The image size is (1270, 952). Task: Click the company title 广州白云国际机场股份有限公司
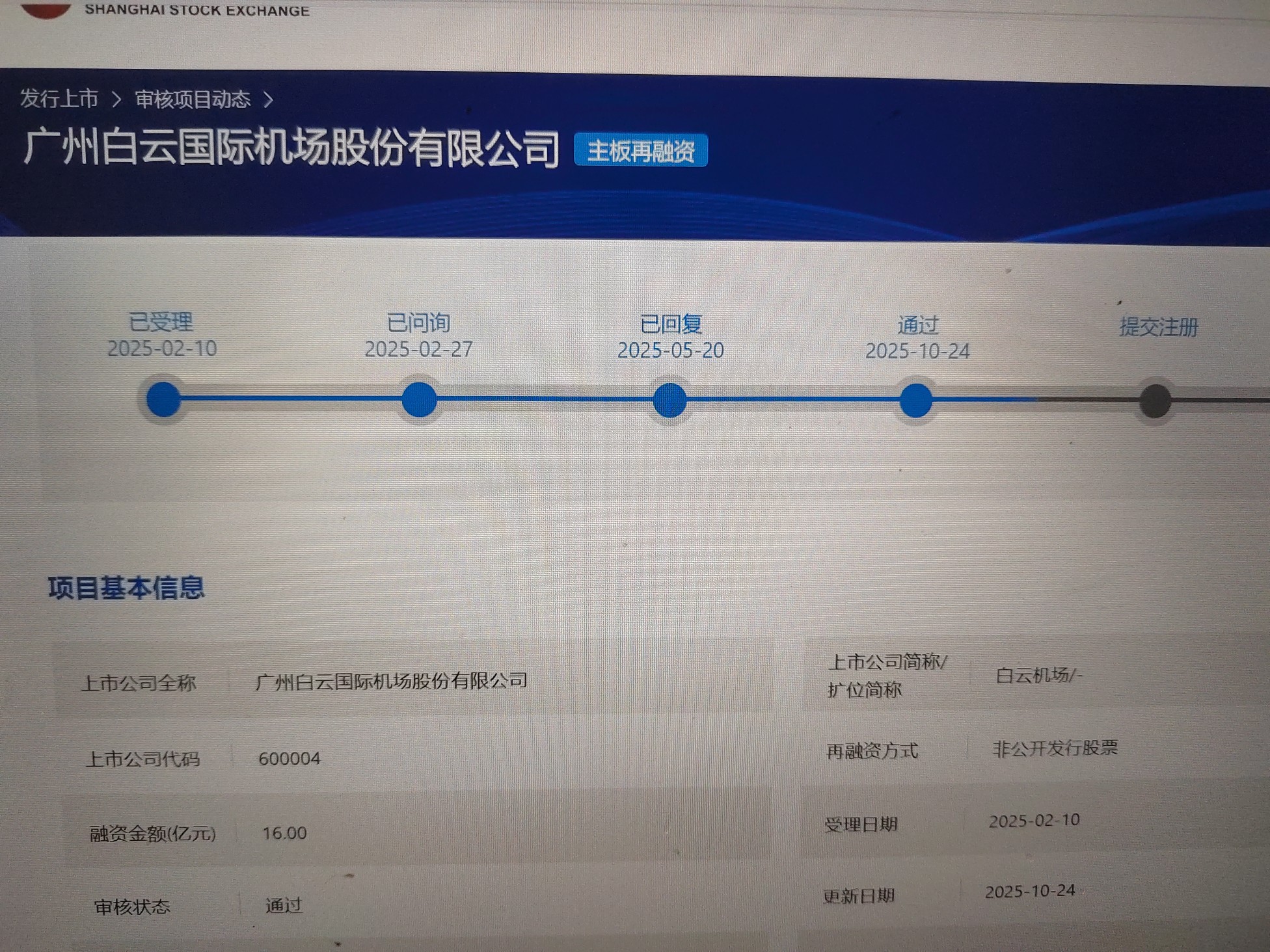pyautogui.click(x=291, y=148)
